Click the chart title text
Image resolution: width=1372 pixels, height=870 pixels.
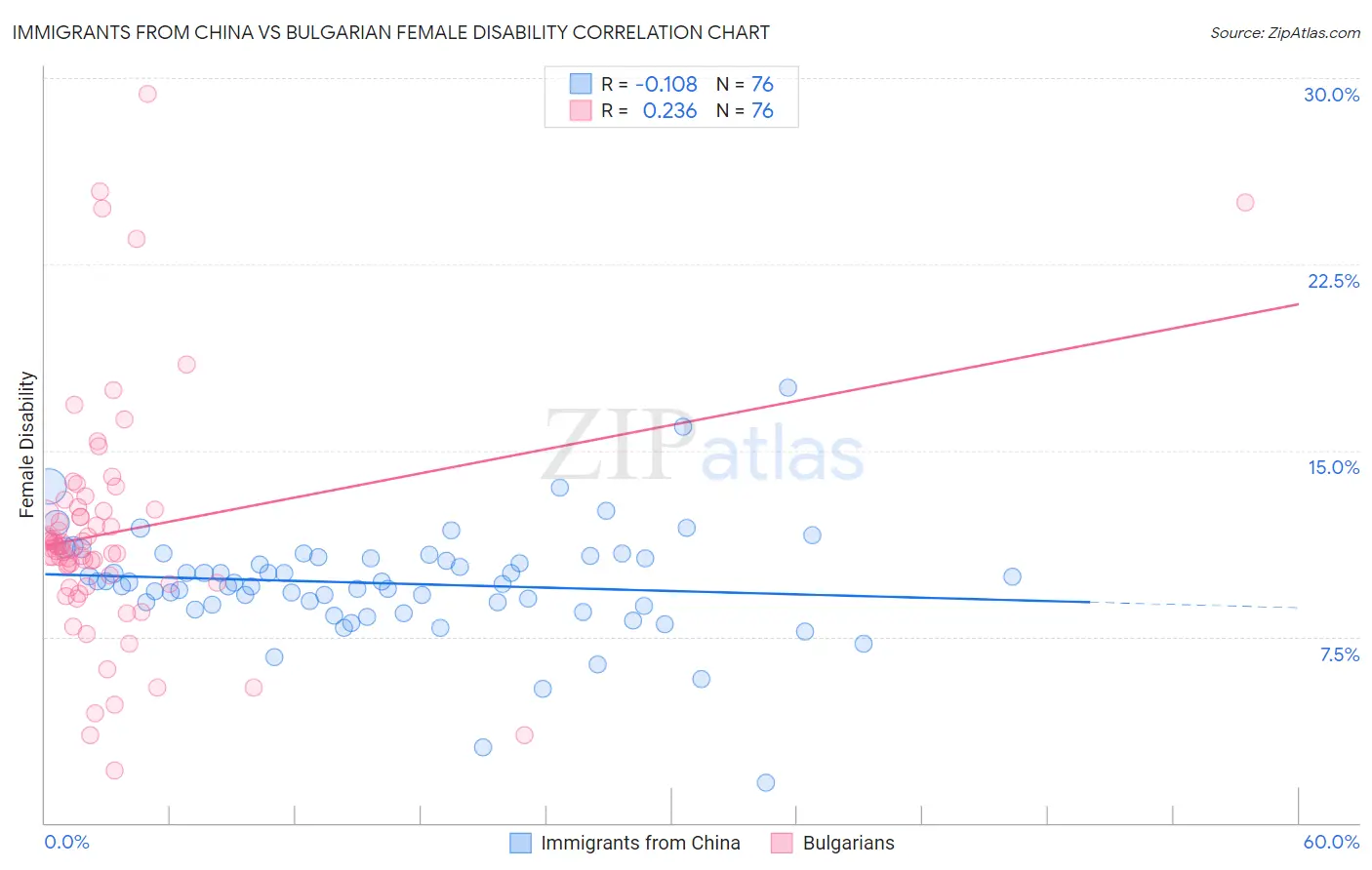tap(391, 32)
